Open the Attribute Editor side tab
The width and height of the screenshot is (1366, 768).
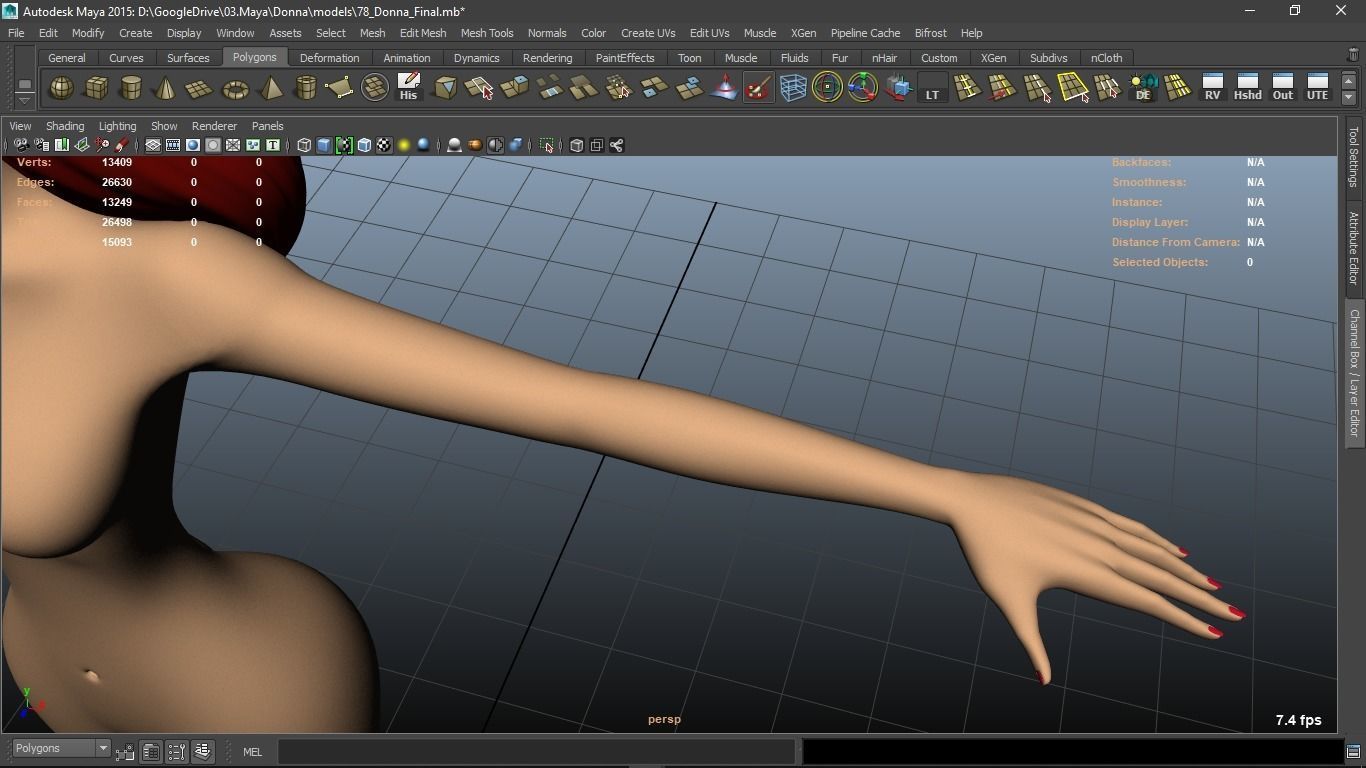click(x=1354, y=248)
